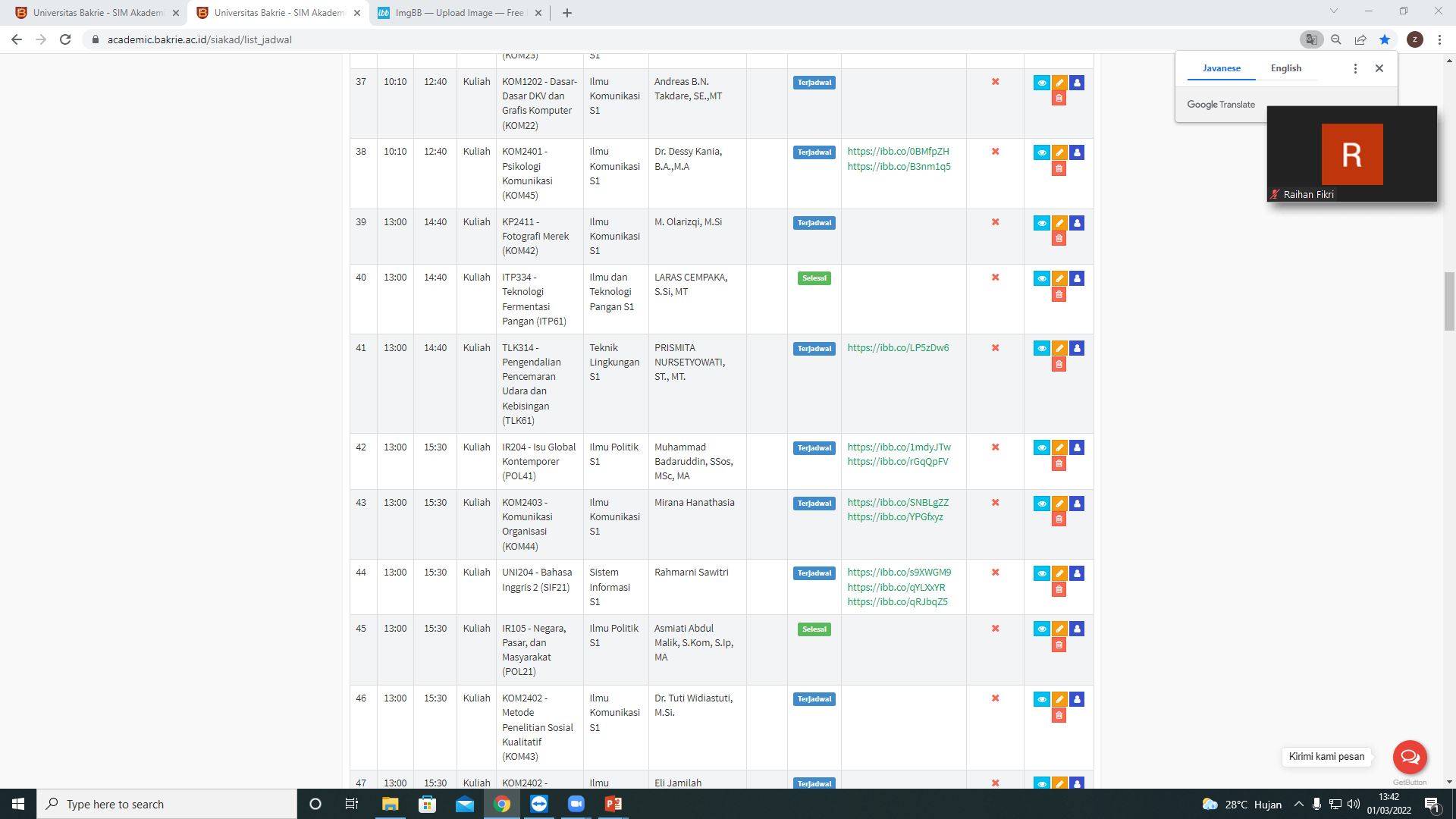
Task: Click the red X mark in row 44
Action: [x=996, y=573]
